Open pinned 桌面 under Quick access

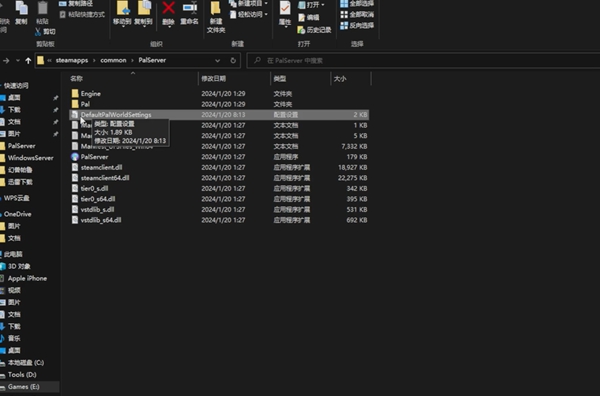tap(14, 98)
